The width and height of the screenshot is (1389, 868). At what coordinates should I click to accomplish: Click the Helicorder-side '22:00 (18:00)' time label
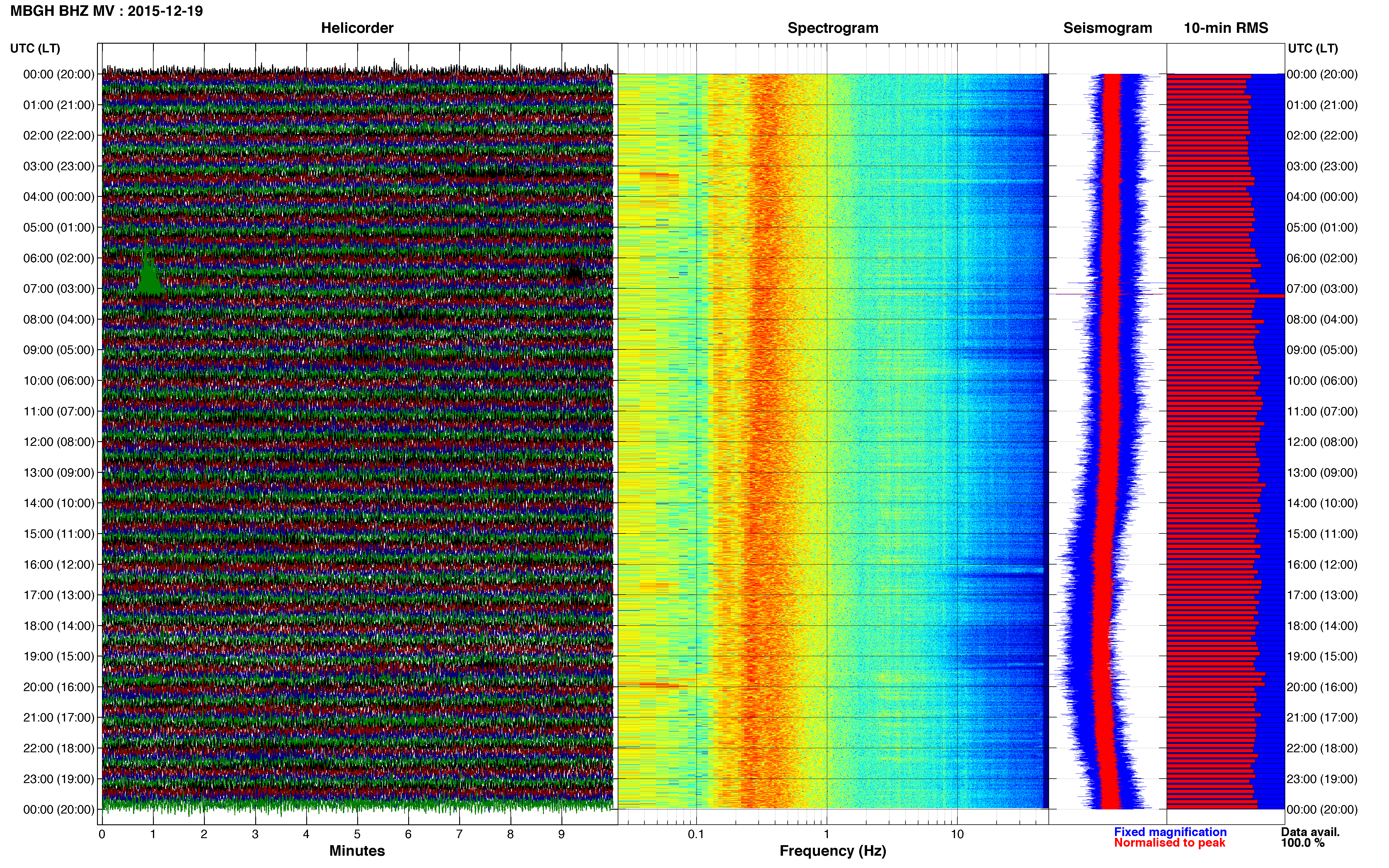[59, 748]
